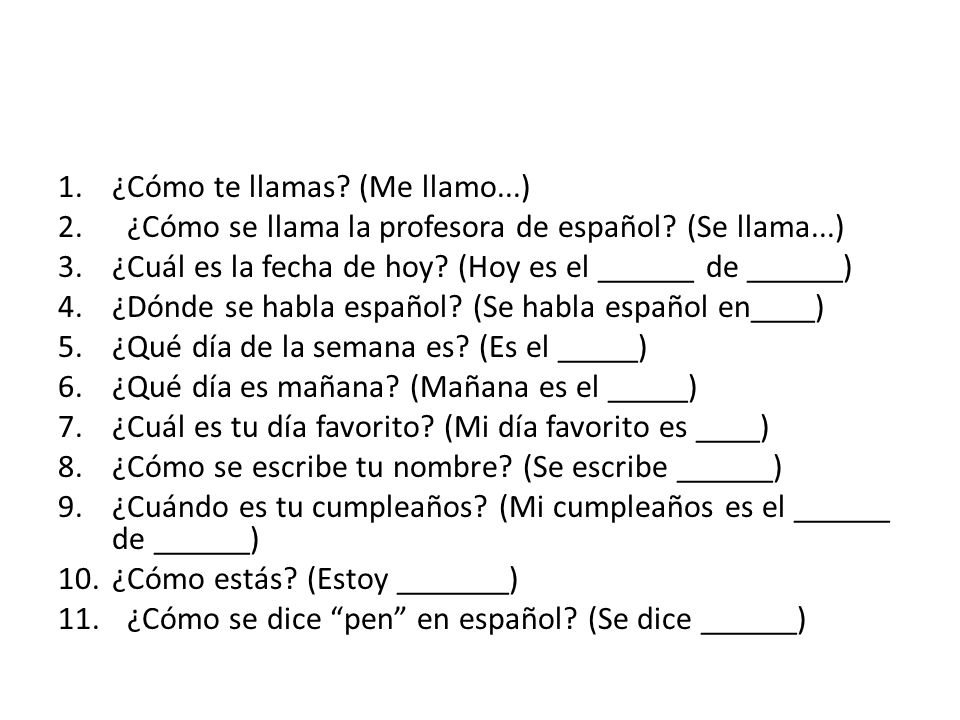960x720 pixels.
Task: Click '¿Cuál es tu día favorito?' question
Action: coord(273,427)
